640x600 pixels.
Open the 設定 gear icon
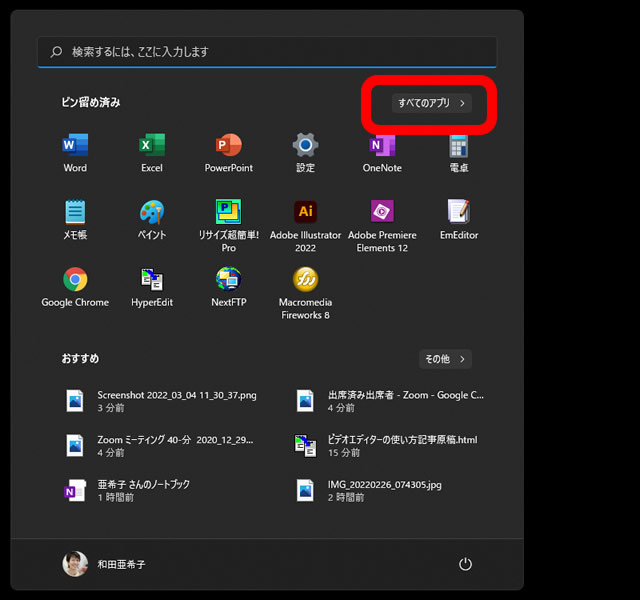(305, 146)
